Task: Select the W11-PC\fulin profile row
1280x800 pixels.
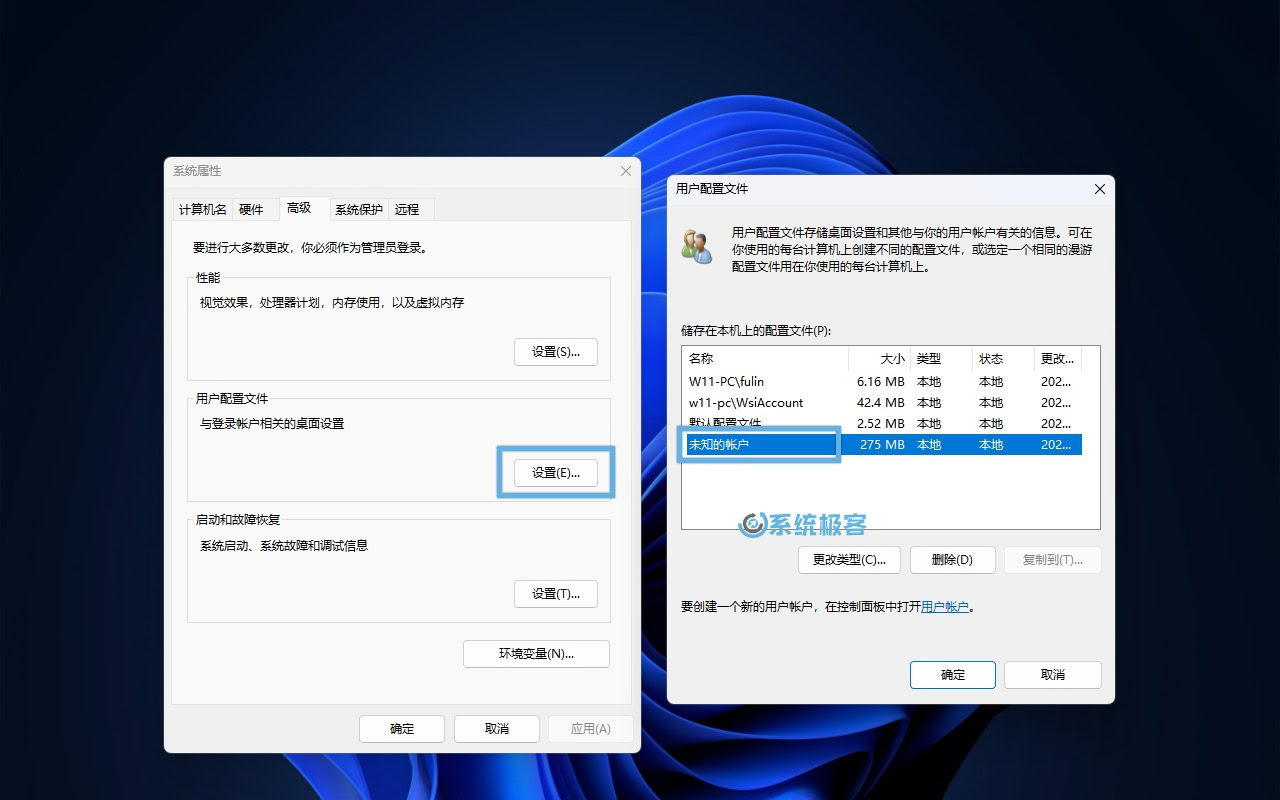Action: 882,381
